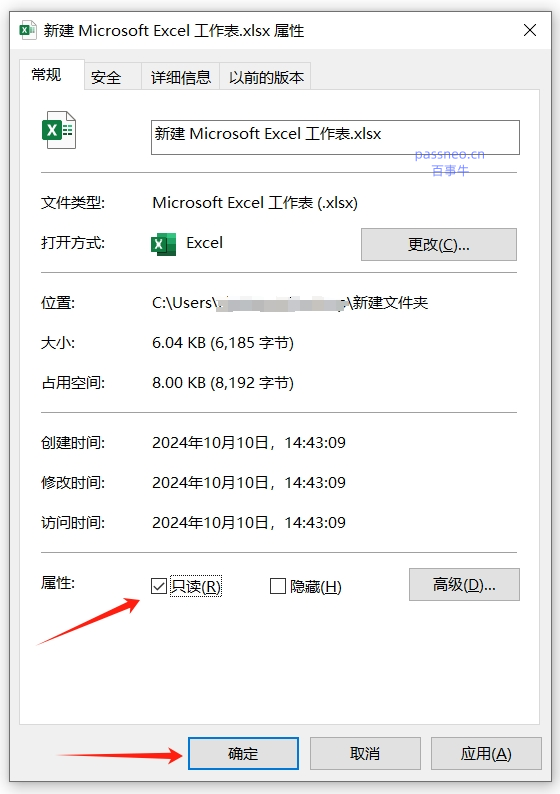
Task: Click file type value Microsoft Excel 工作表 (.xlsx)
Action: point(255,203)
